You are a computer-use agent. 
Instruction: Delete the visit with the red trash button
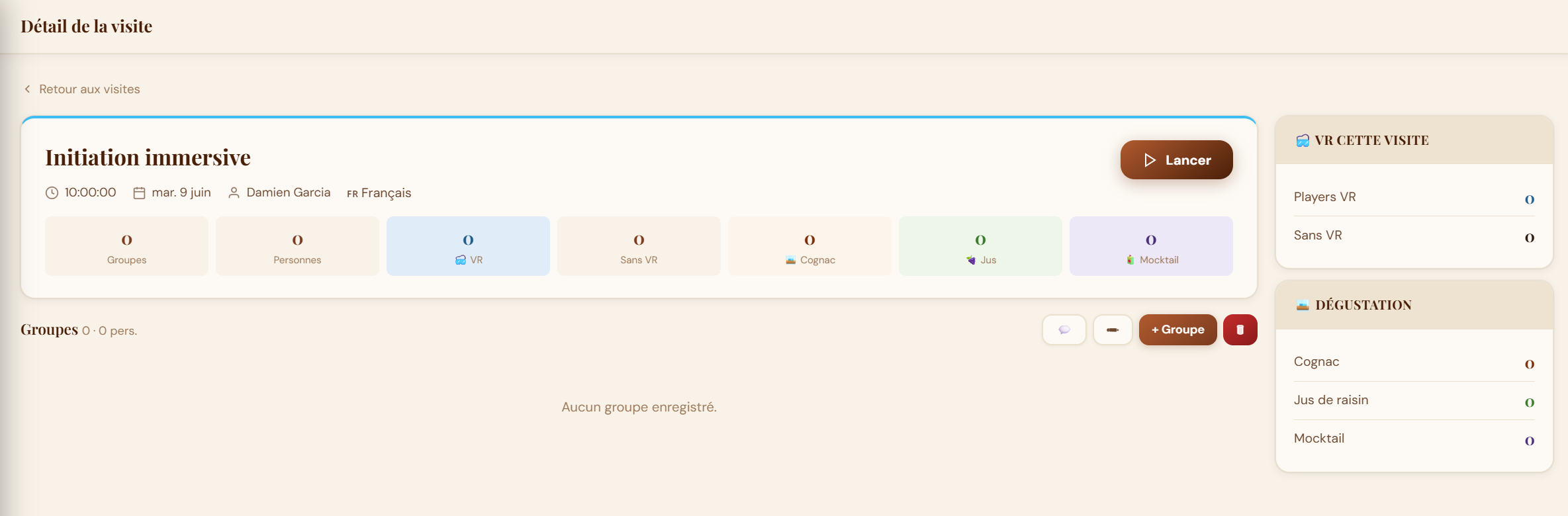[1240, 329]
